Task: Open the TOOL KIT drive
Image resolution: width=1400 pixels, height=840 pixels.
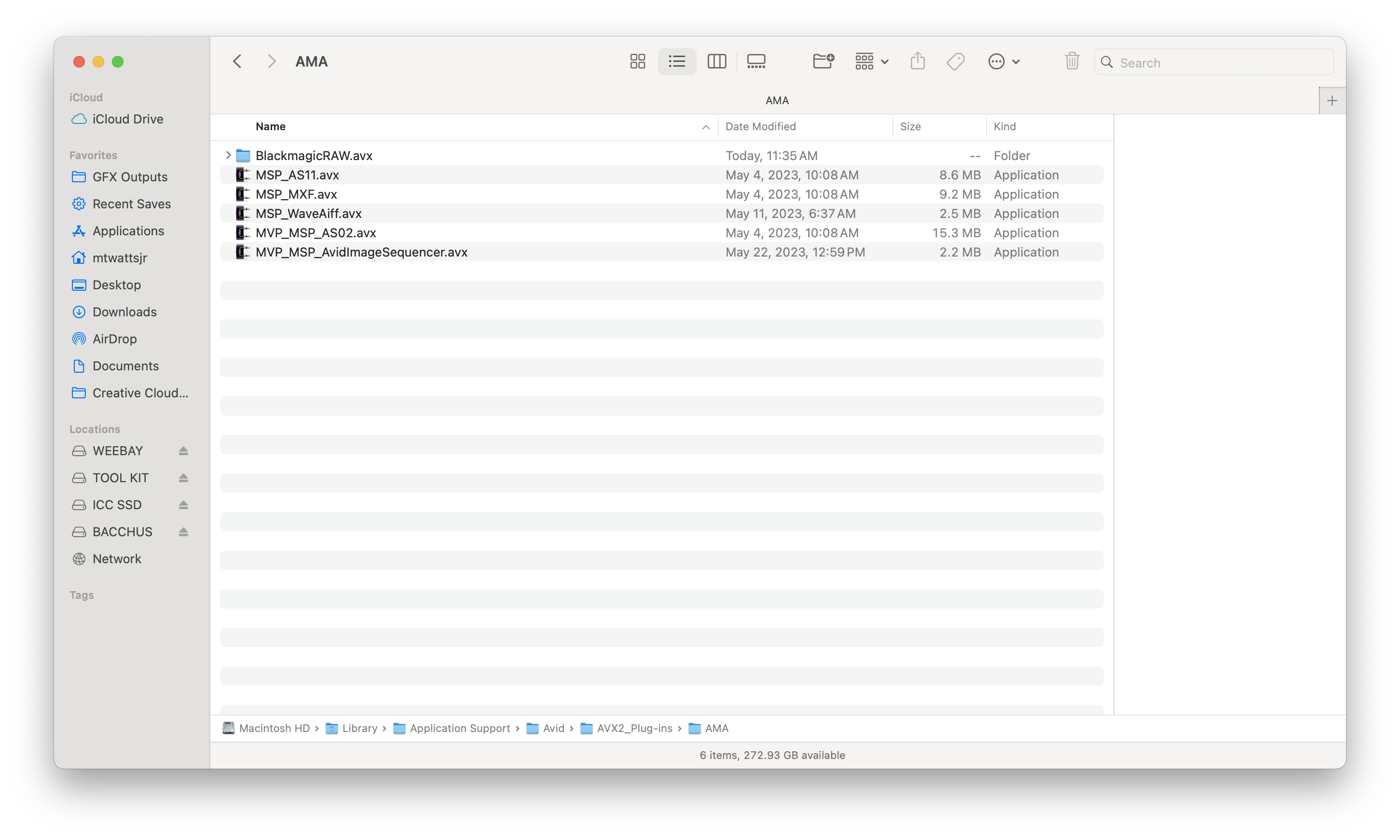Action: pyautogui.click(x=120, y=478)
